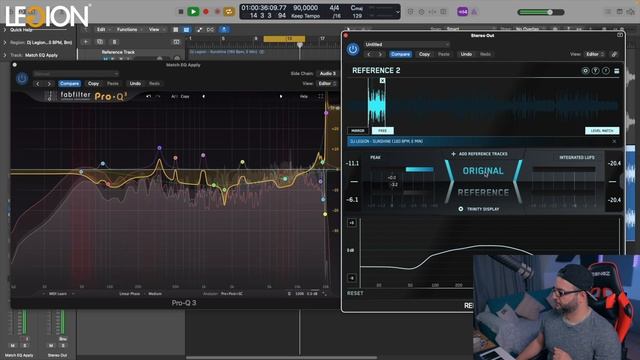Viewport: 640px width, 360px height.
Task: Switch playback to ORIGINAL
Action: [483, 171]
